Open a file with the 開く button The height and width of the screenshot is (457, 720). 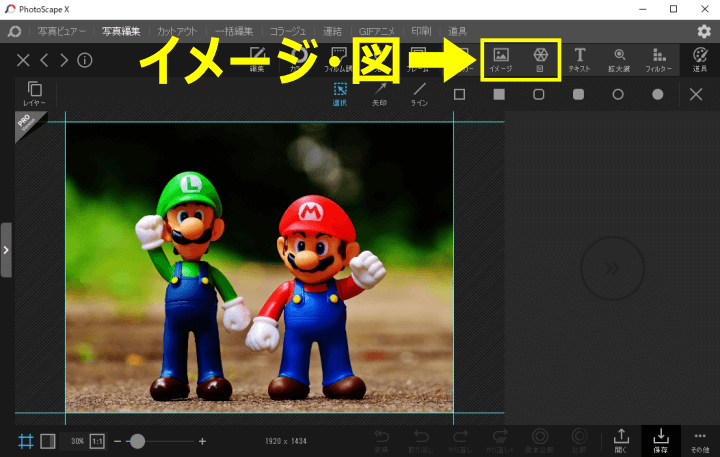click(621, 441)
